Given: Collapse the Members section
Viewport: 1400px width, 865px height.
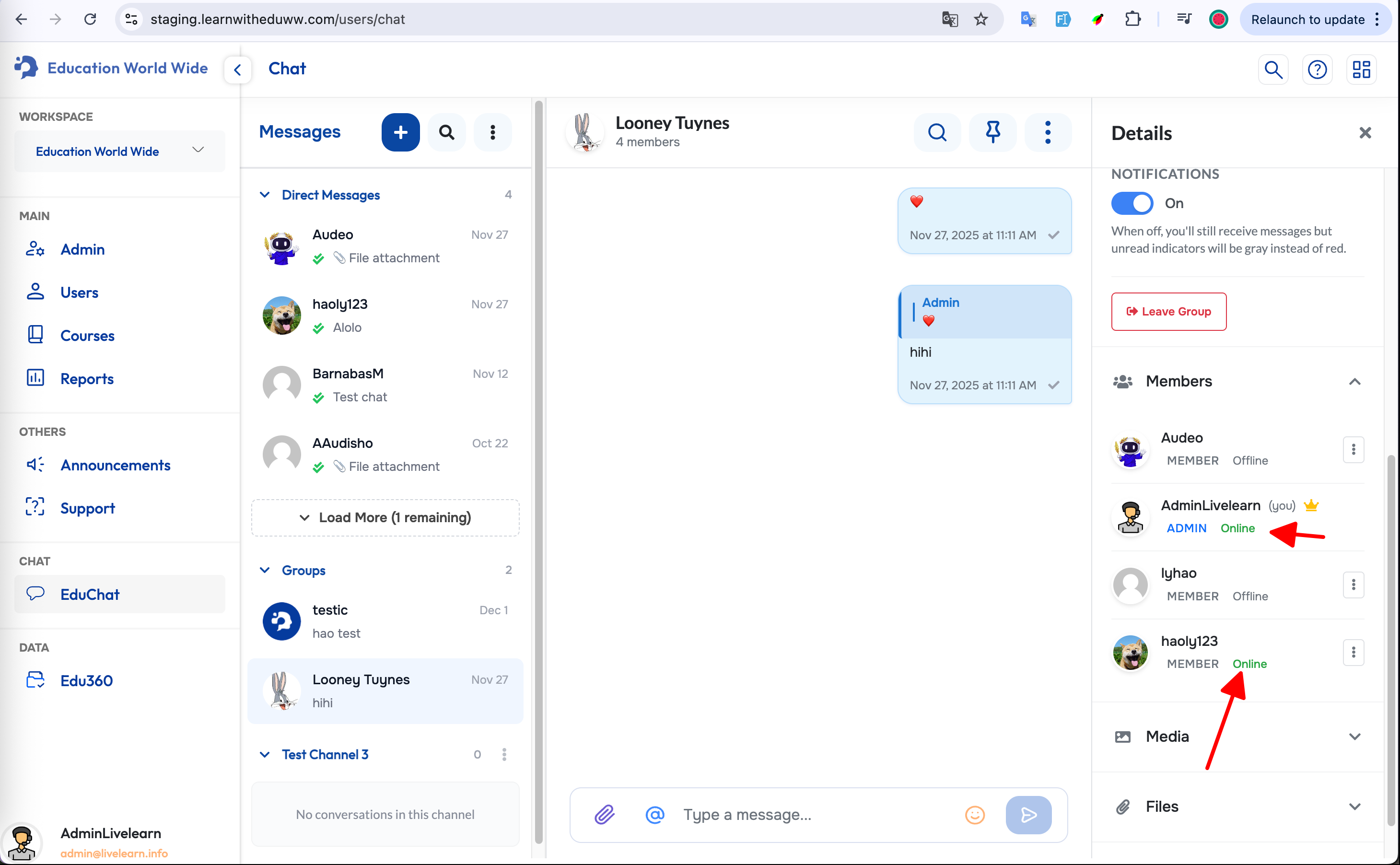Looking at the screenshot, I should point(1354,382).
